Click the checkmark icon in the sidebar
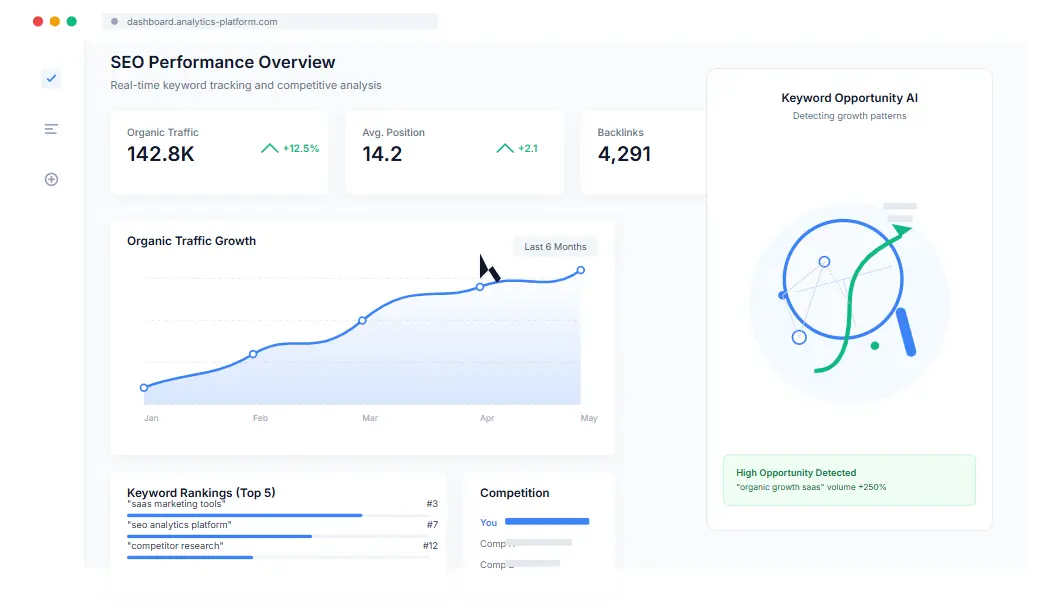1041x616 pixels. click(51, 78)
